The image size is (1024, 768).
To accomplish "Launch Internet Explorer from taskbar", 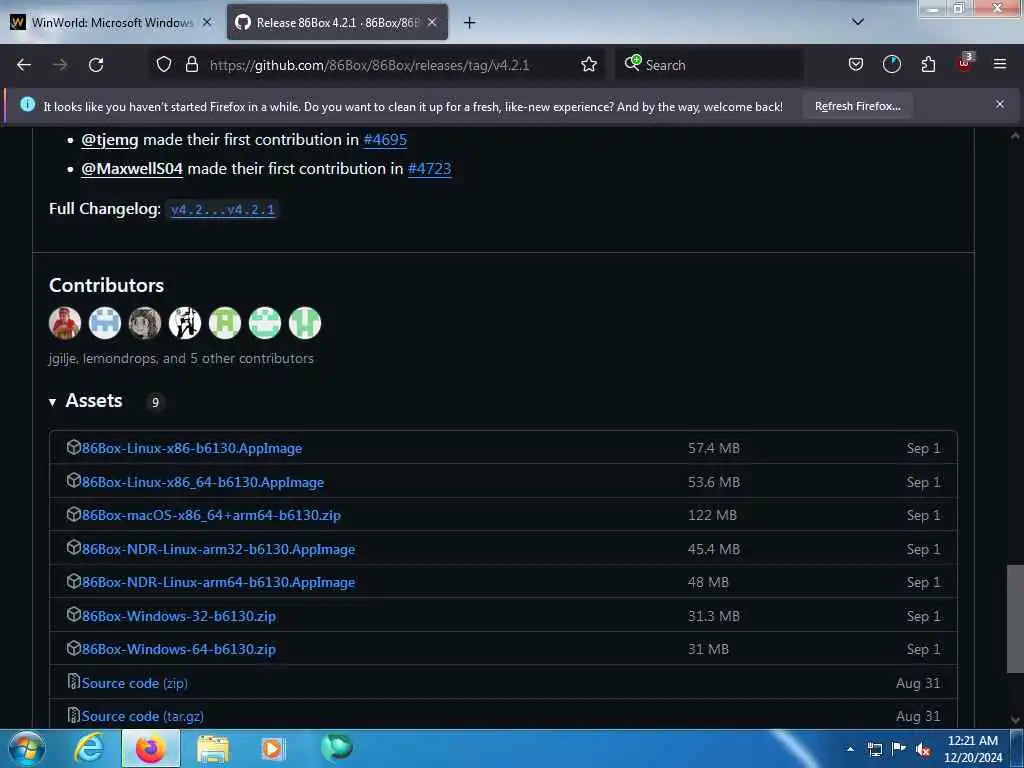I will point(89,749).
